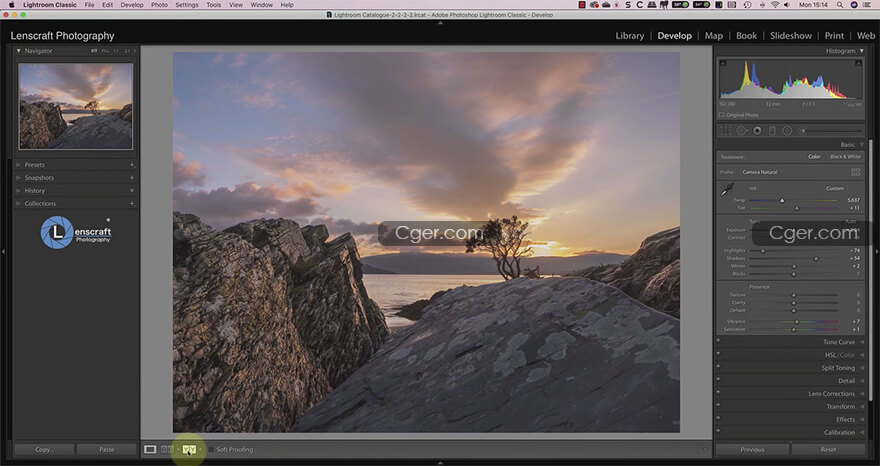Set Navigator zoom to FIT
Image resolution: width=880 pixels, height=466 pixels.
[94, 51]
